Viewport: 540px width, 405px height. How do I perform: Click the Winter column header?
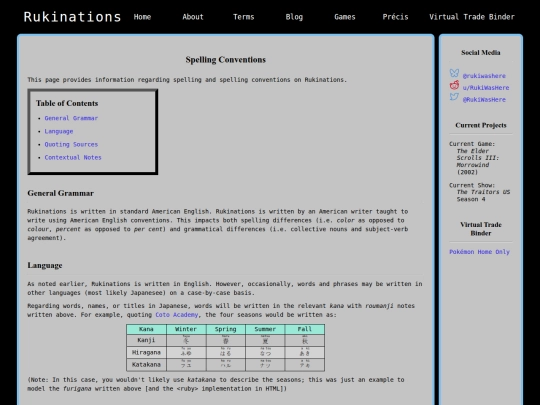(x=186, y=329)
